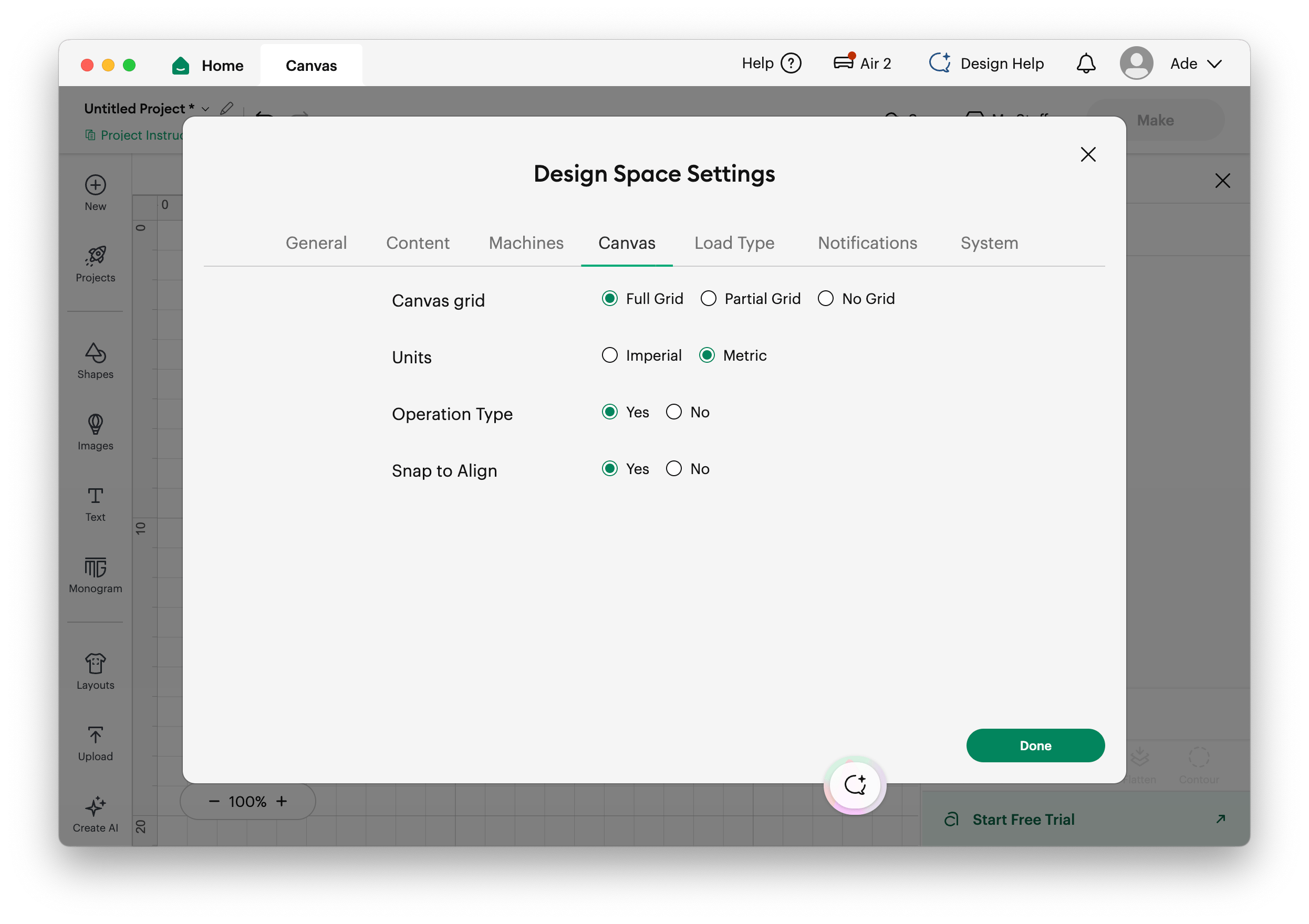Close the Design Space Settings dialog

pyautogui.click(x=1088, y=154)
